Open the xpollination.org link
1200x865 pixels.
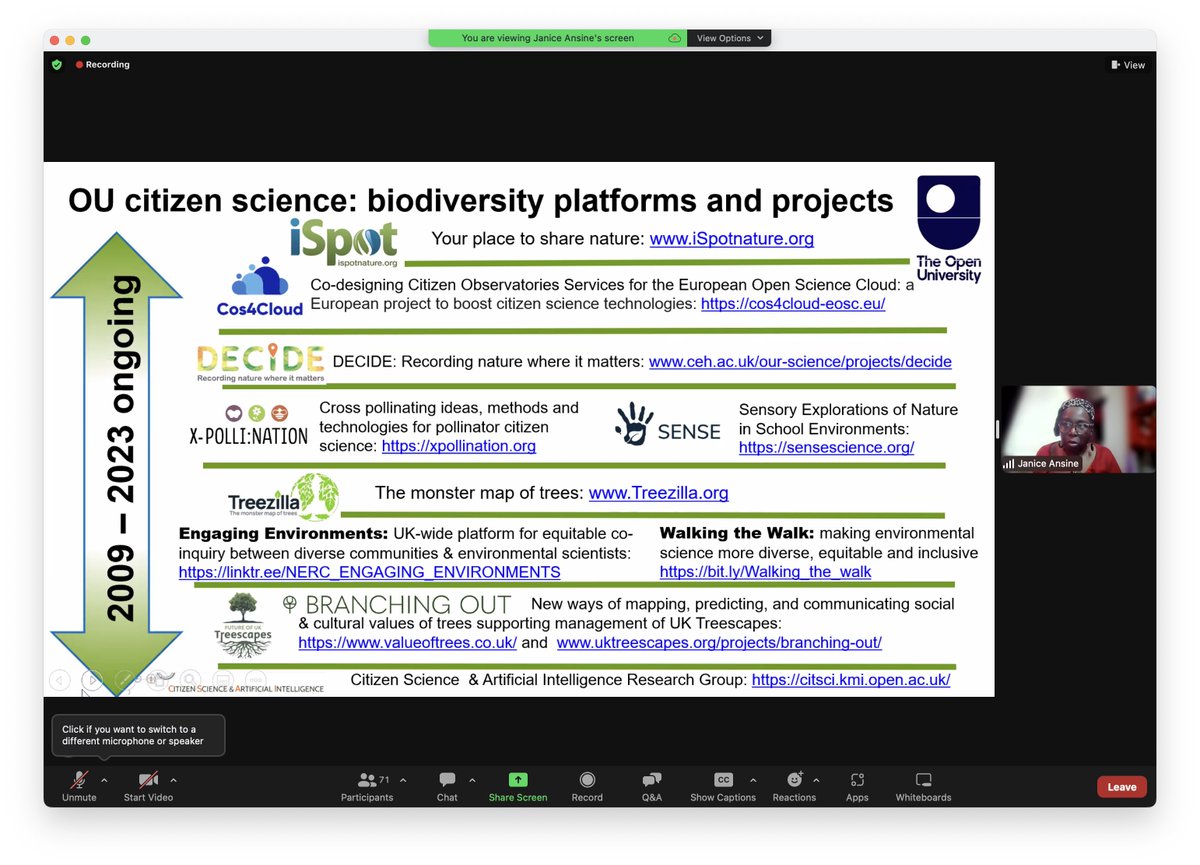click(459, 446)
